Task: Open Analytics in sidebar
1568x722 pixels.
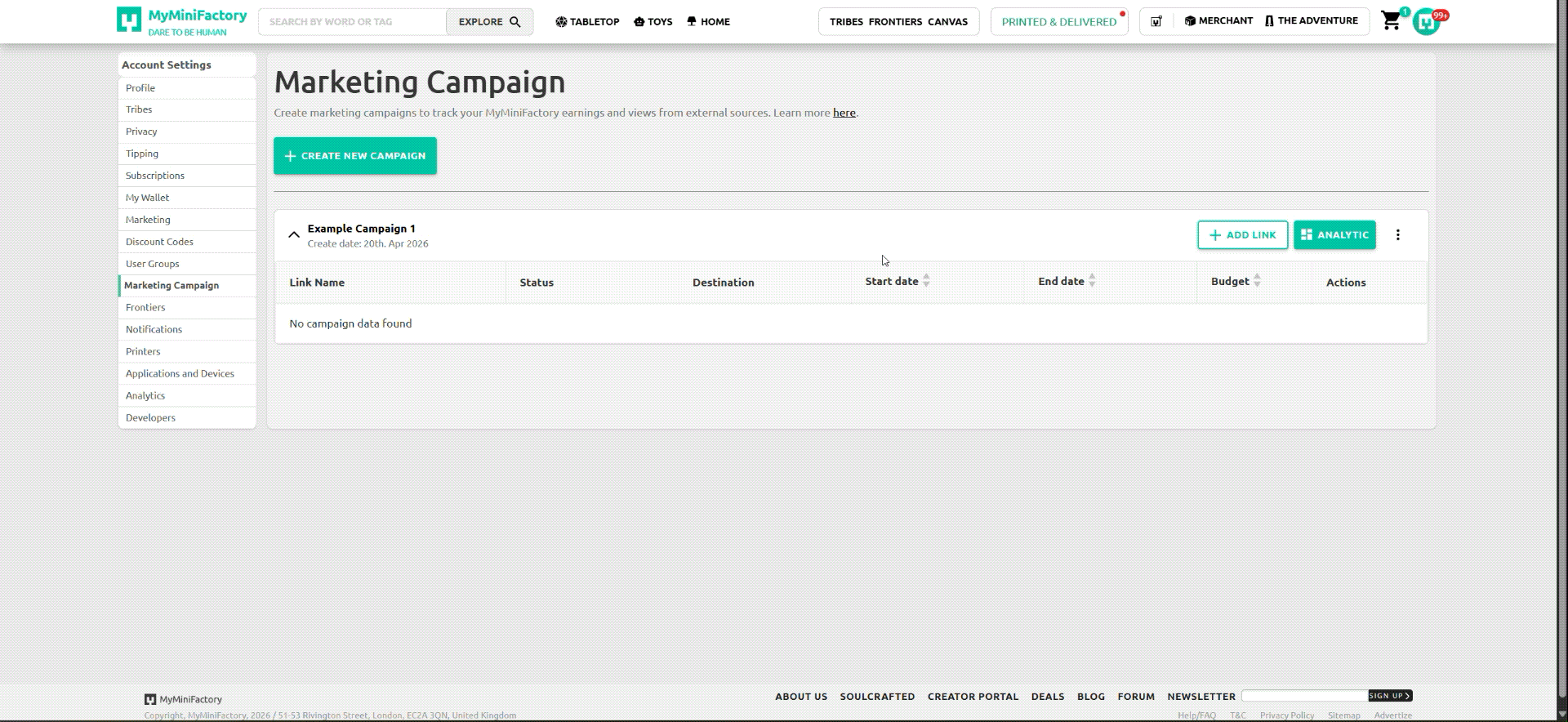Action: point(187,396)
